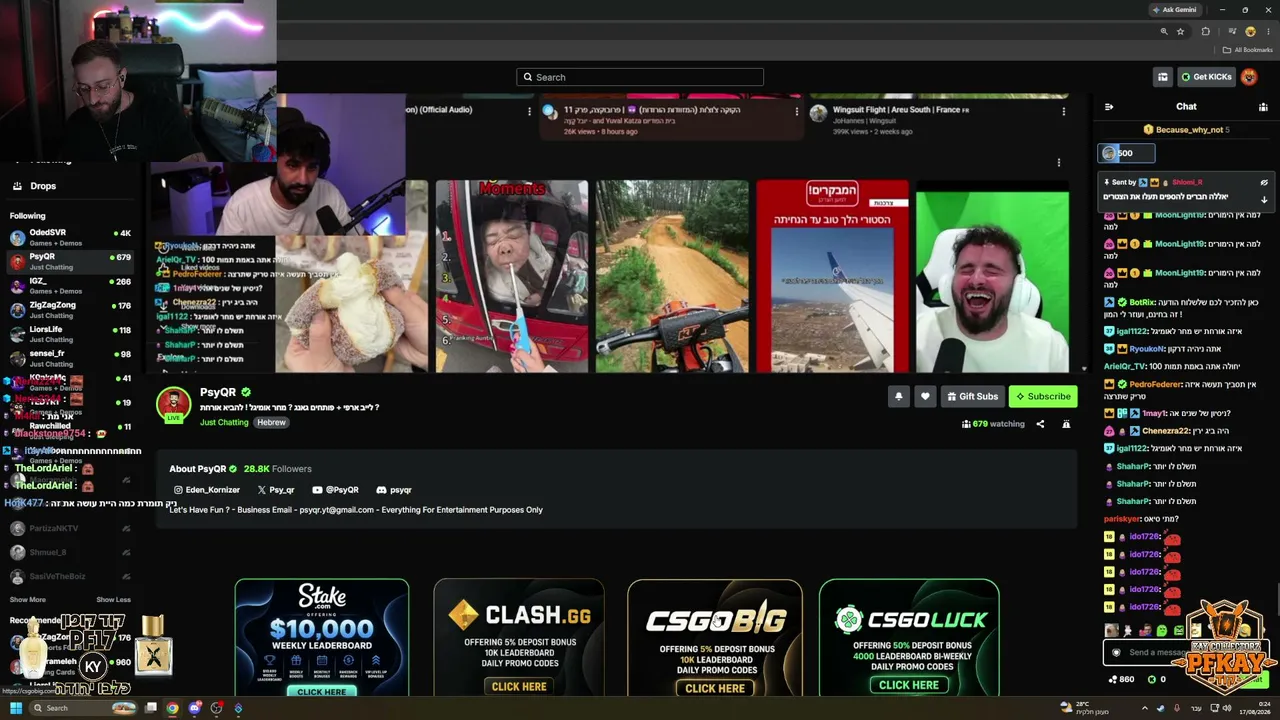This screenshot has height=720, width=1280.
Task: Hide the pinned message by Shlomi_R
Action: (1264, 183)
